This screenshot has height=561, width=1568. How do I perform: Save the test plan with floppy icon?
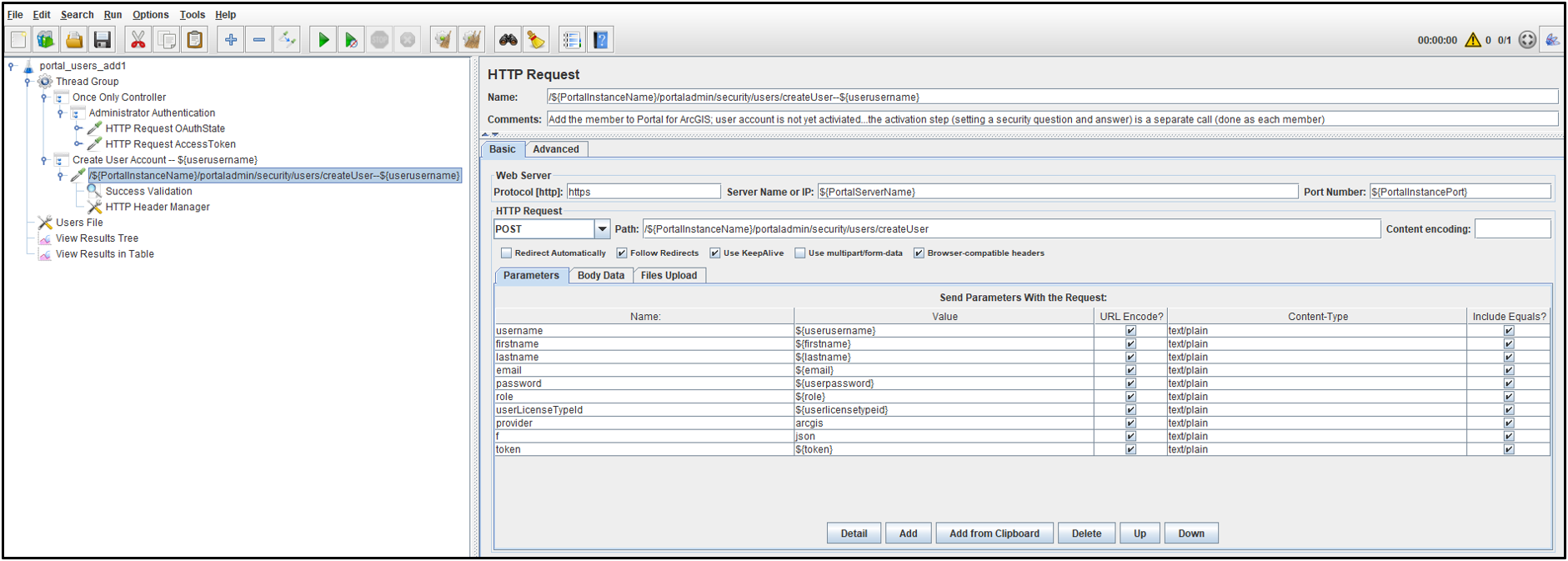point(102,40)
